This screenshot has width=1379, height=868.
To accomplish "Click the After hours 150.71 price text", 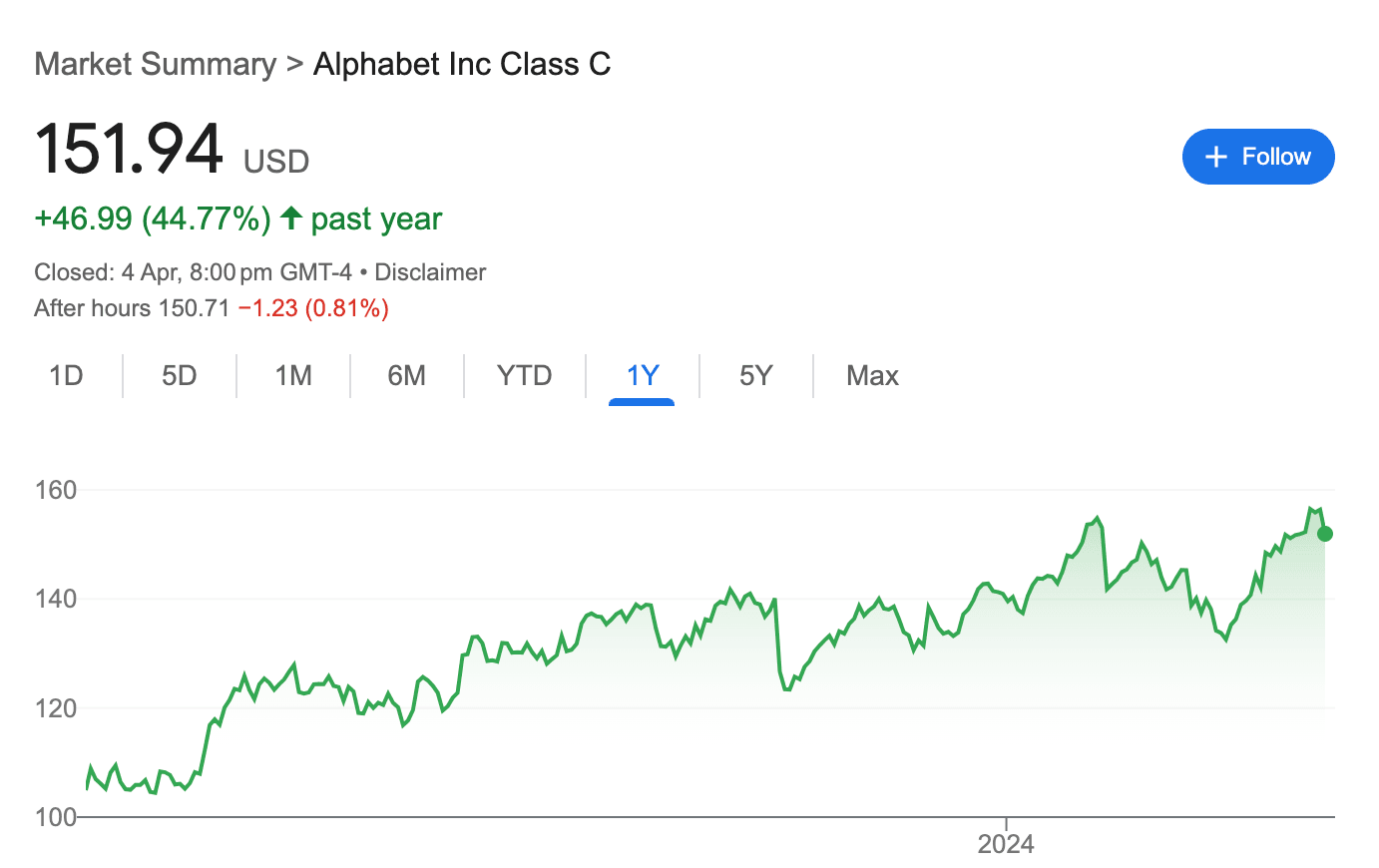I will [x=132, y=308].
